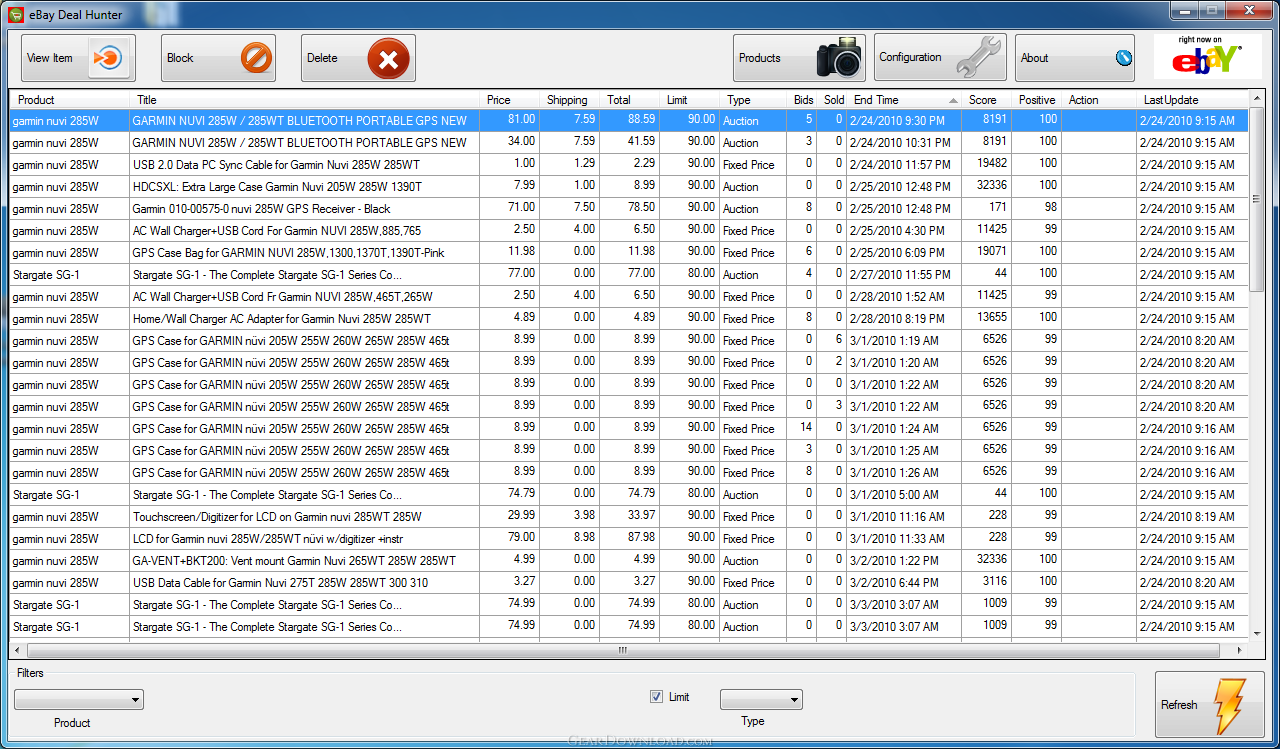
Task: Select row HDCSXL: Extra Large Case Garmin Nuvi
Action: 629,186
